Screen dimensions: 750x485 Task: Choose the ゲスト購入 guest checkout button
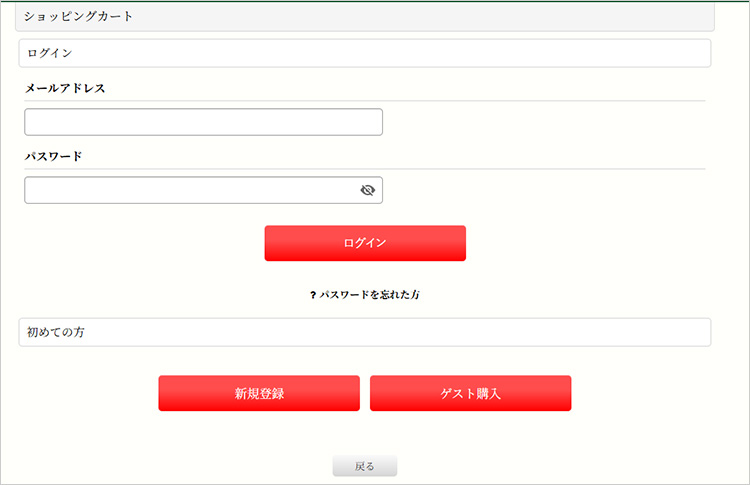(x=471, y=393)
